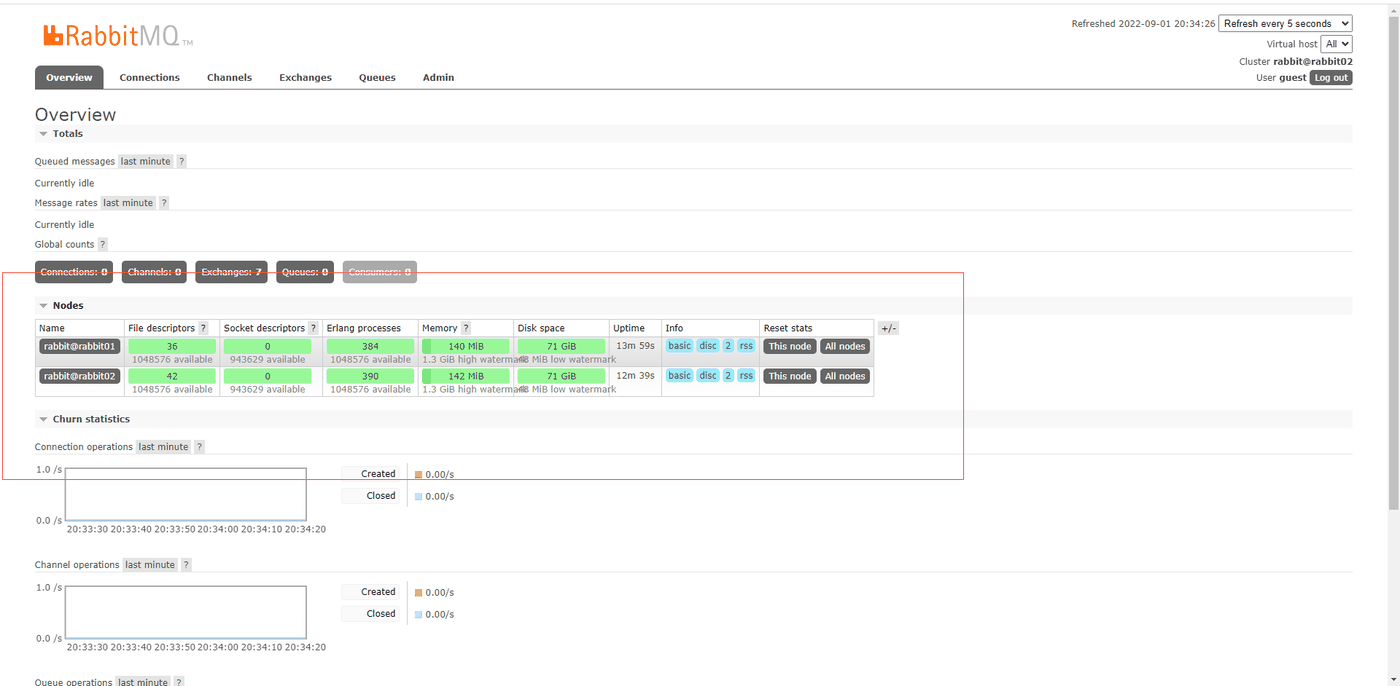1400x686 pixels.
Task: Open the Exchanges tab
Action: [x=305, y=77]
